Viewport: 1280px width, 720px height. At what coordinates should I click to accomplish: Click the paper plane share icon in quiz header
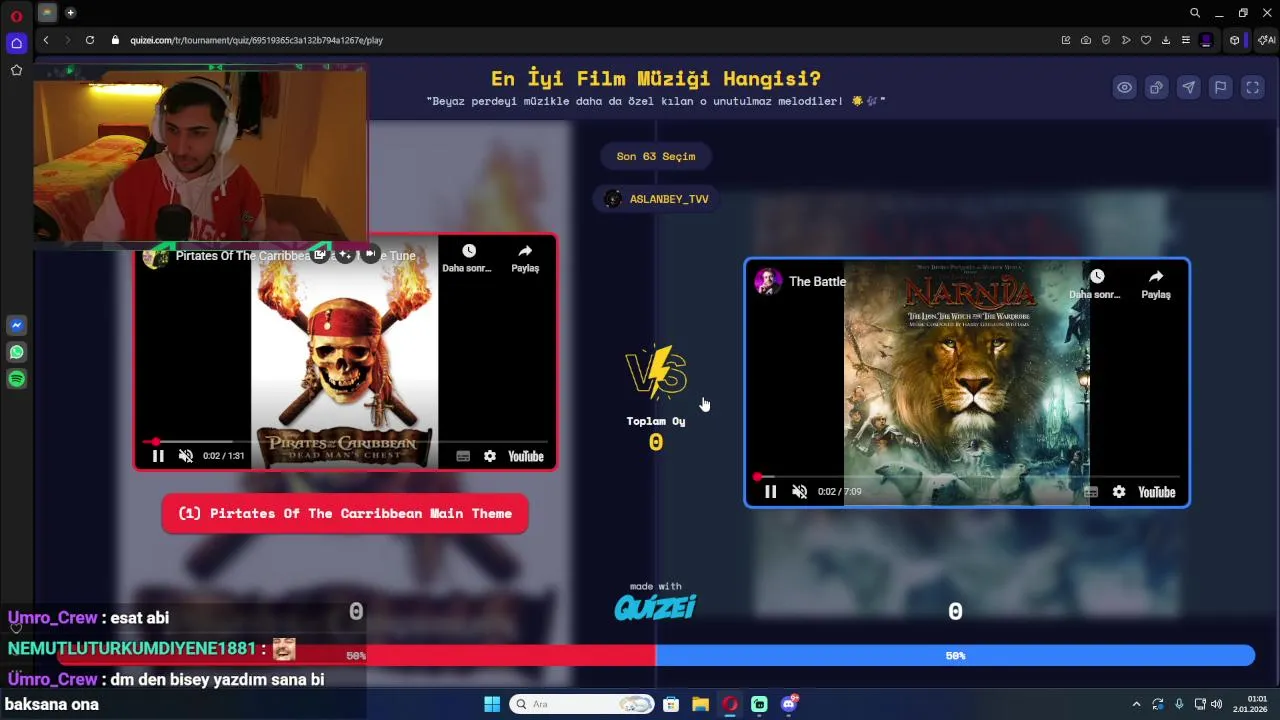click(x=1189, y=88)
